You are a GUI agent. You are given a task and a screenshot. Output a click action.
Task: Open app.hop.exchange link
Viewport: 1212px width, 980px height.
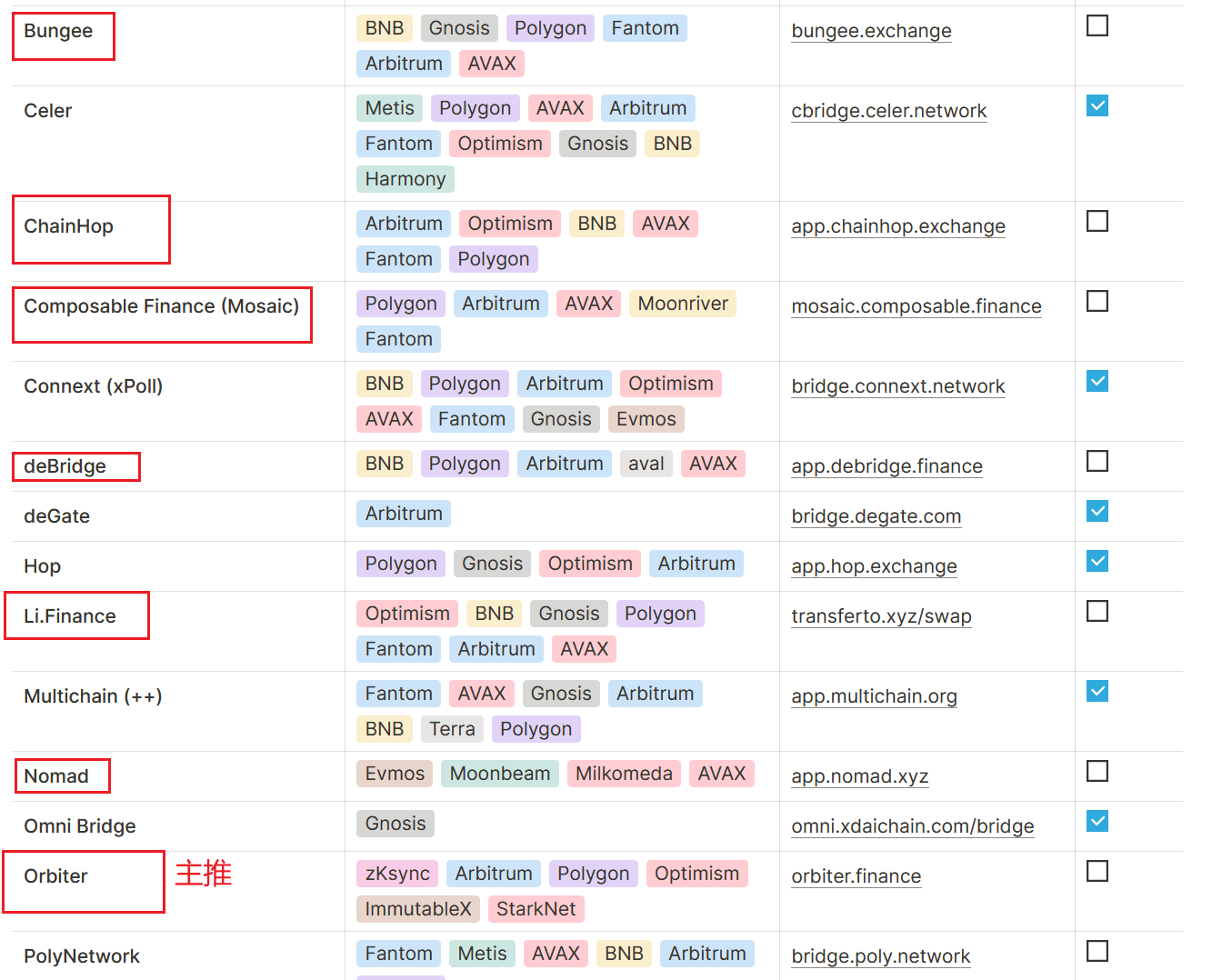pyautogui.click(x=874, y=566)
